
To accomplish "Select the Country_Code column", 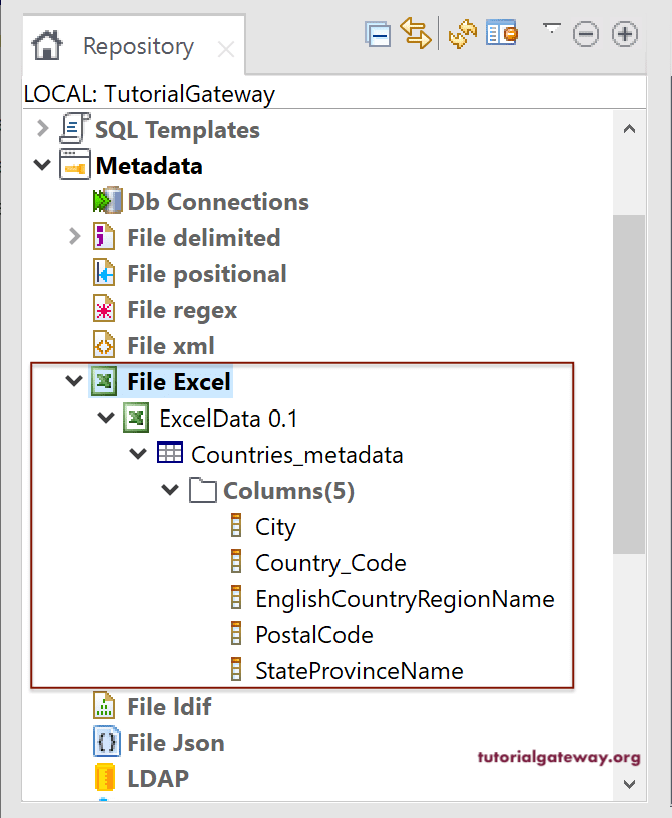I will point(331,564).
